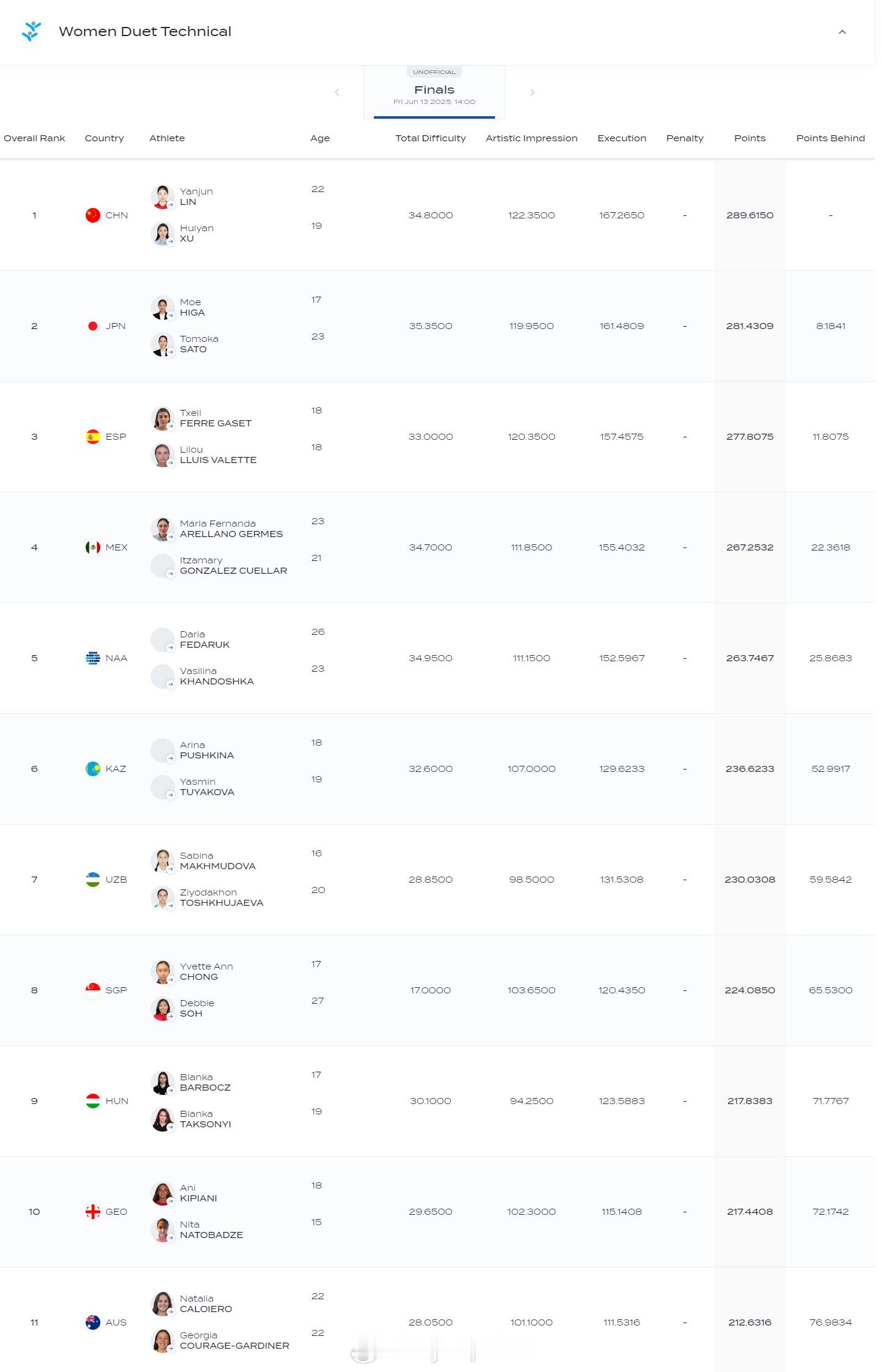
Task: Click Blanka TAKSONYI's athlete photo
Action: tap(162, 1119)
